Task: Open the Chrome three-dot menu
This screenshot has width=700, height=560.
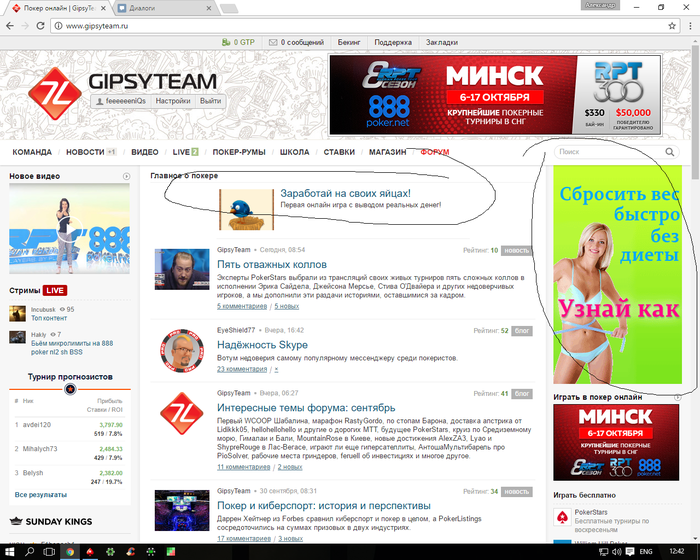Action: click(x=690, y=26)
